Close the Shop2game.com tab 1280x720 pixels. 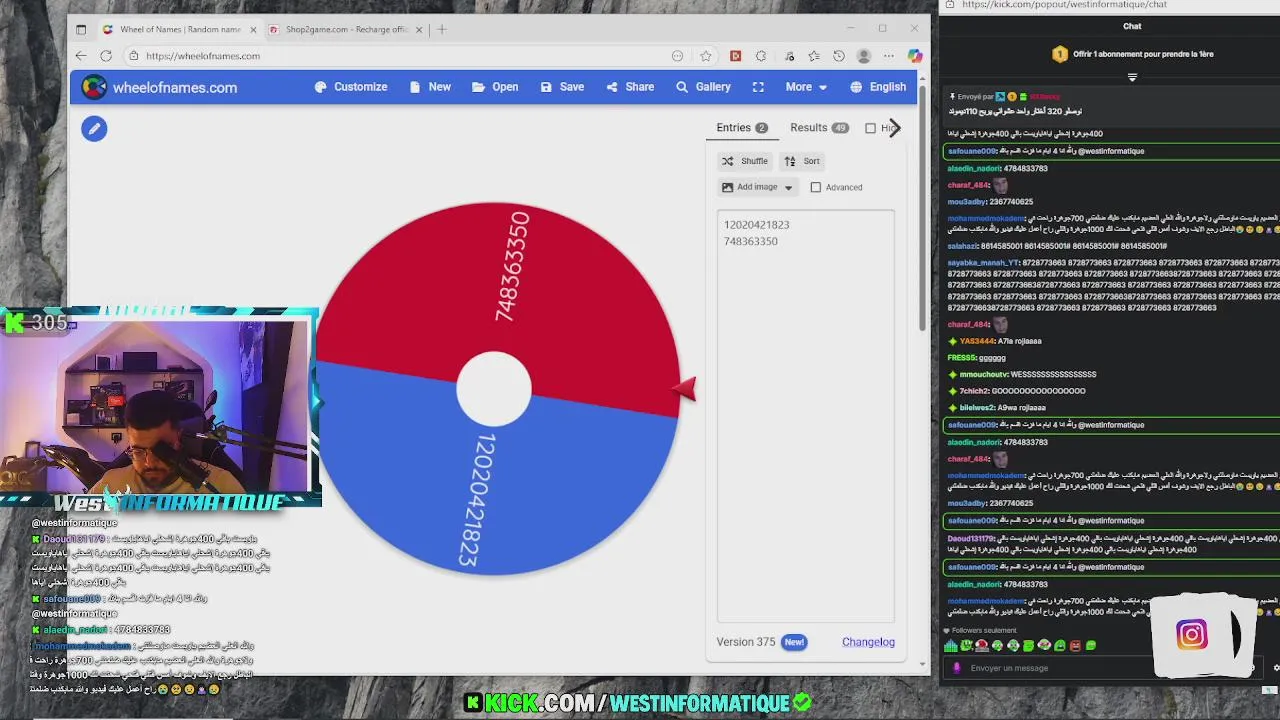419,29
